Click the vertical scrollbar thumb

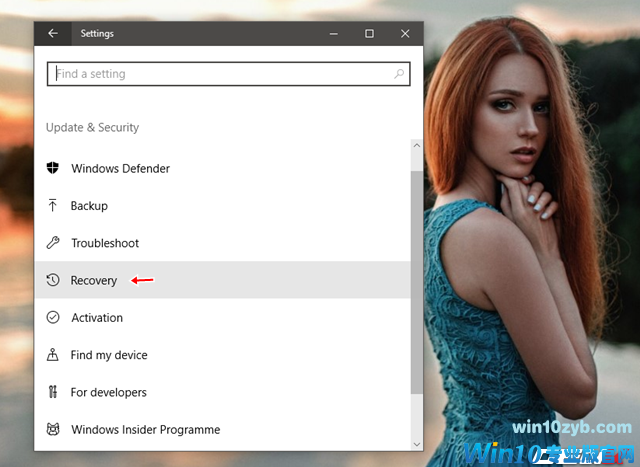(417, 282)
